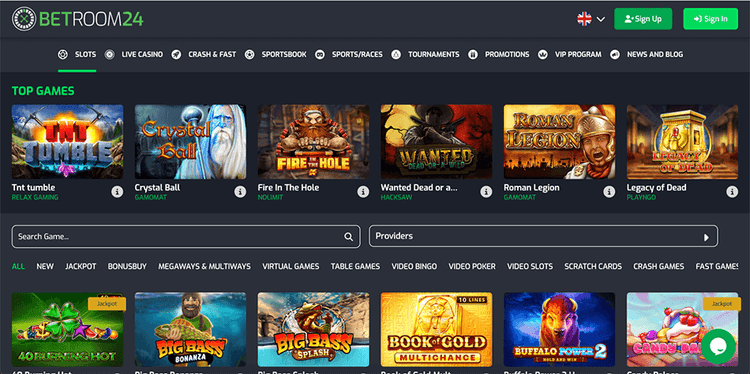Open the Crystal Ball game thumbnail
Viewport: 750px width, 374px height.
(190, 142)
